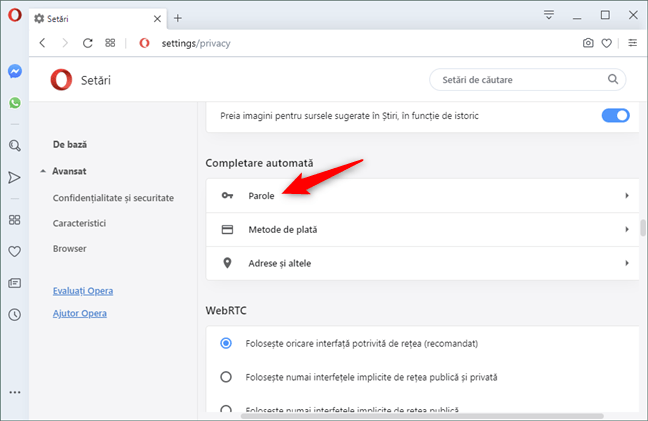Image resolution: width=648 pixels, height=421 pixels.
Task: Open sidebar setup three-dots menu
Action: pyautogui.click(x=14, y=392)
